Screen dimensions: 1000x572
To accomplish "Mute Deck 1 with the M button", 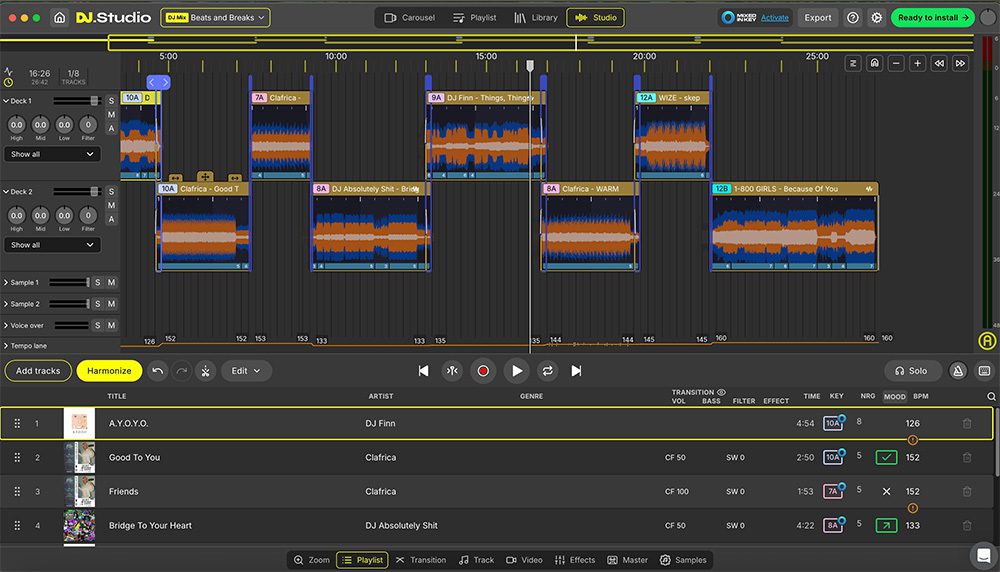I will tap(111, 115).
